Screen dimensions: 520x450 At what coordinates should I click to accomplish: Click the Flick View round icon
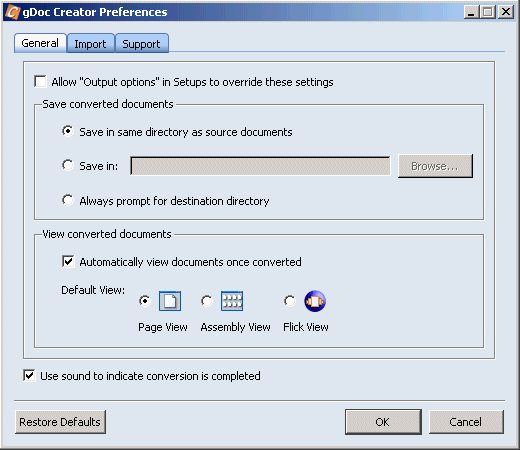tap(315, 301)
